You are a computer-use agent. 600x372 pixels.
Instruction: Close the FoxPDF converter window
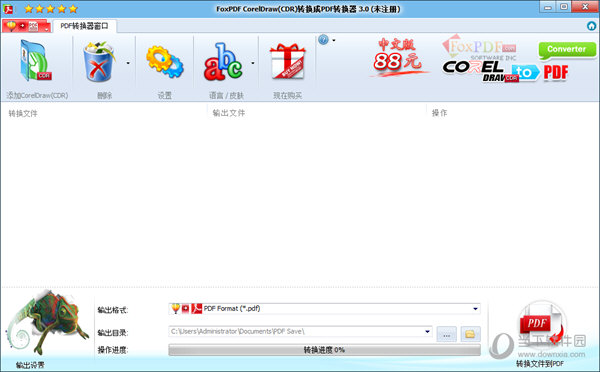pos(585,7)
